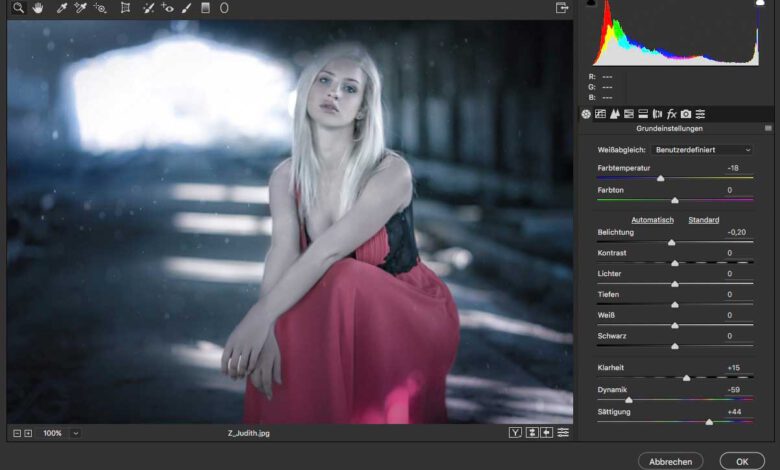Select the Hand tool
Viewport: 780px width, 470px height.
(38, 8)
